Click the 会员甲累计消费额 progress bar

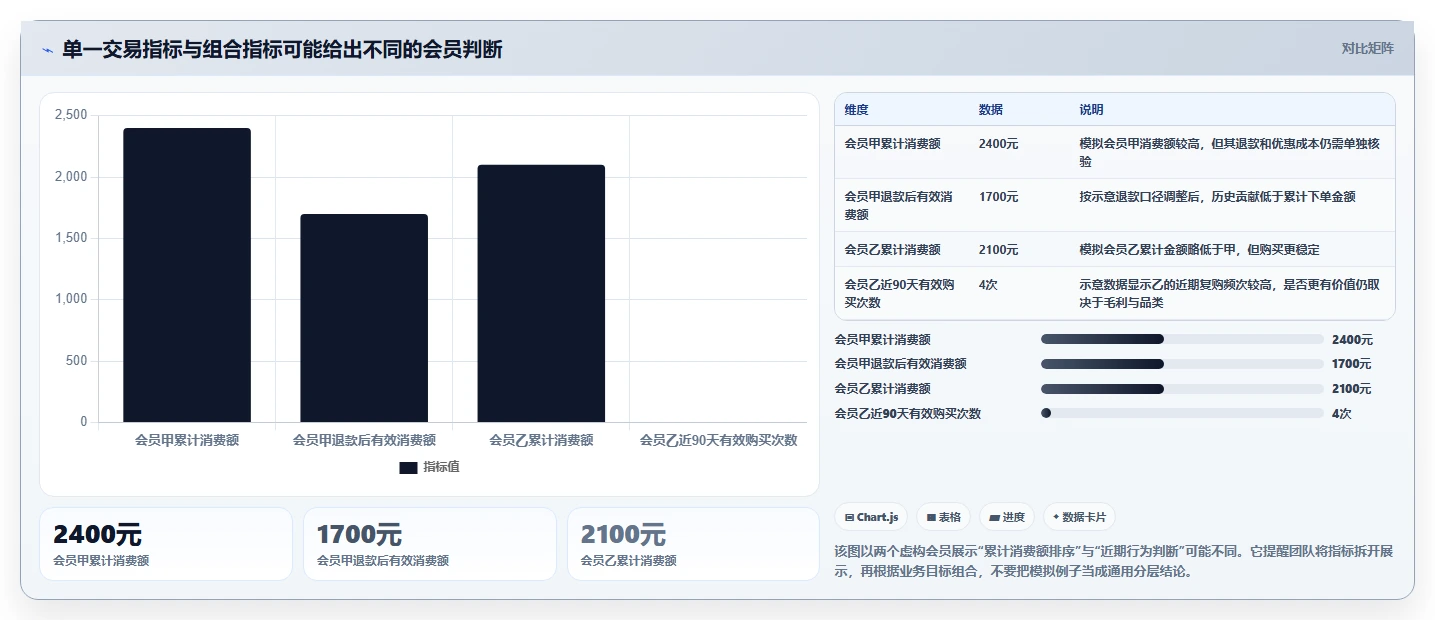[x=1182, y=339]
